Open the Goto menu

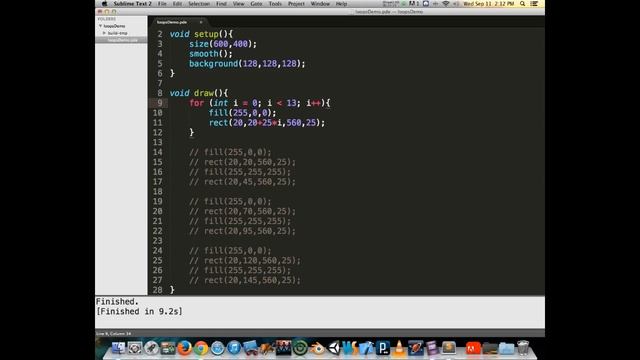pyautogui.click(x=256, y=4)
